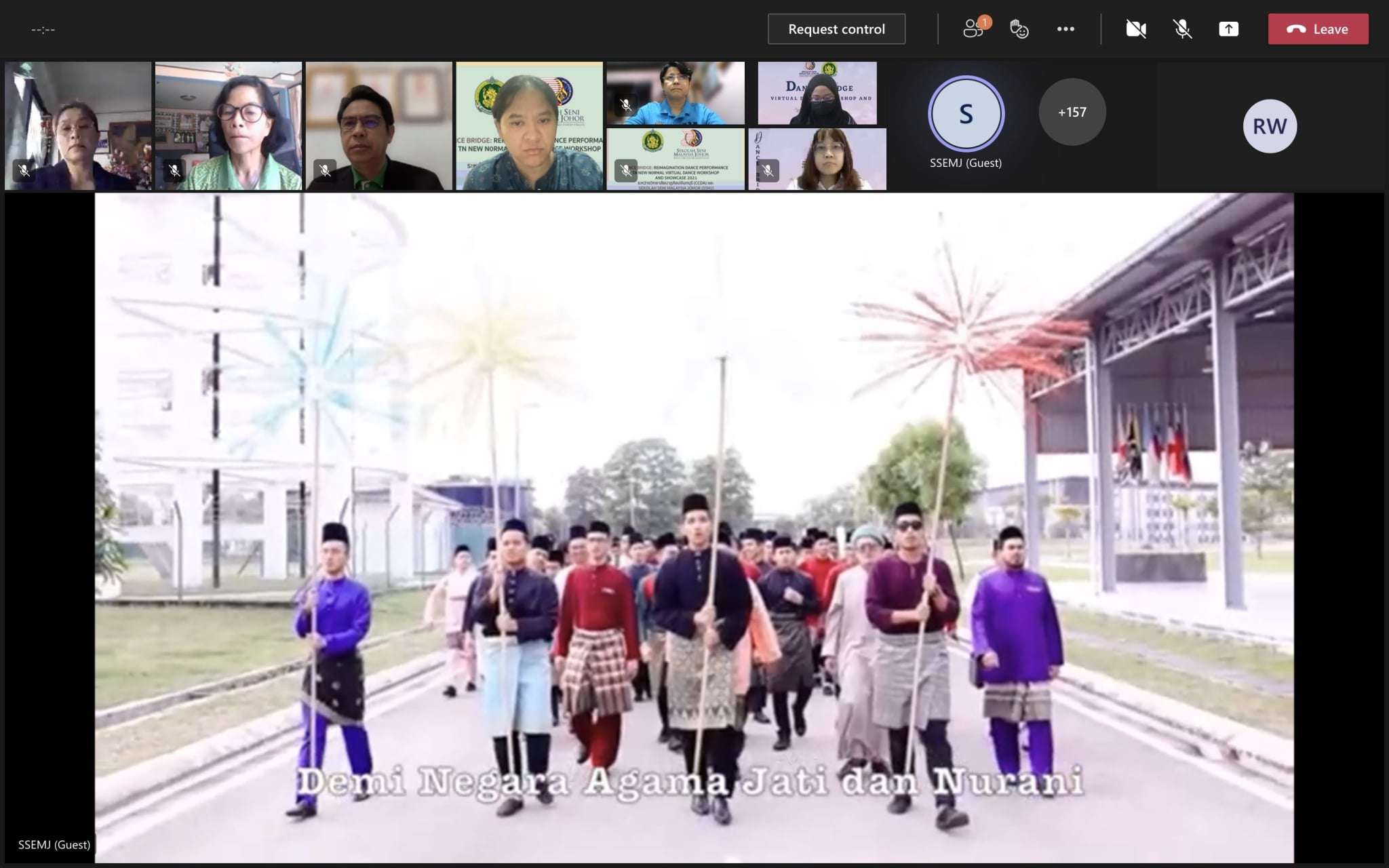Click the Sekolah Seni Johor background video tile
The image size is (1389, 868).
click(529, 126)
